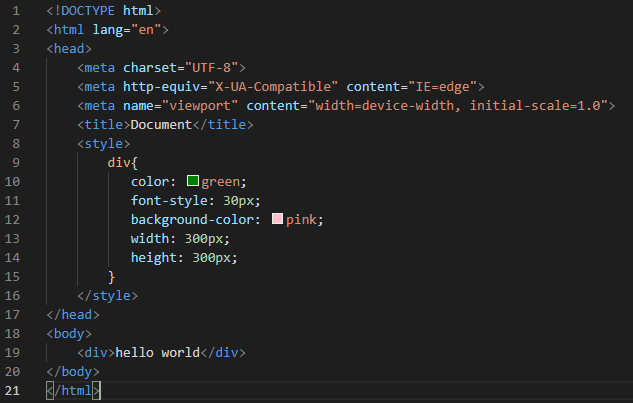Viewport: 633px width, 403px height.
Task: Click the closing body tag
Action: click(73, 372)
